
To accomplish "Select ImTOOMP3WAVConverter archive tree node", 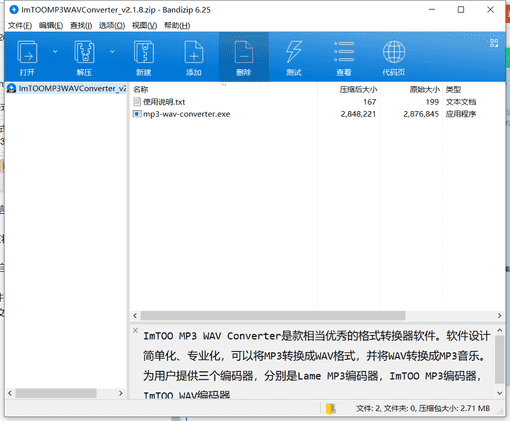I will point(66,88).
